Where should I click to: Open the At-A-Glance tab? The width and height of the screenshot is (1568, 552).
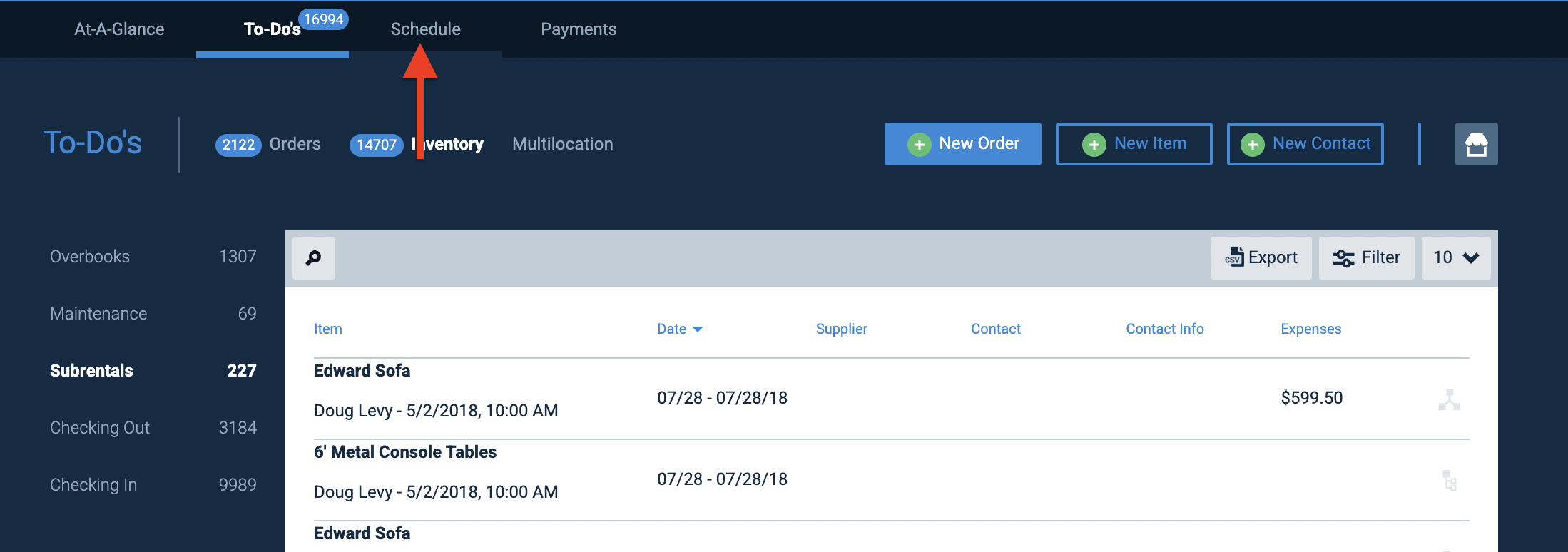coord(119,29)
